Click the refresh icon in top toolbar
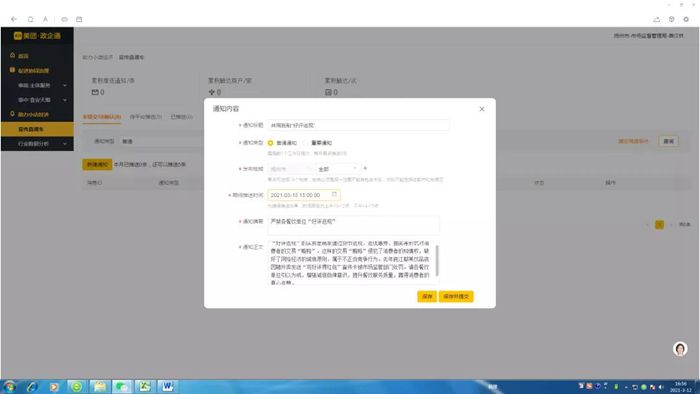700x394 pixels. point(30,19)
